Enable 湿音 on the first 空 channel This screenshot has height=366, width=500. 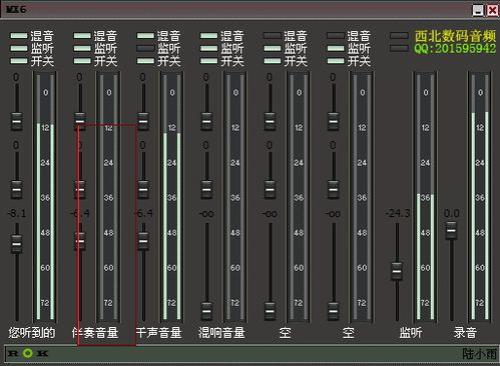[272, 36]
